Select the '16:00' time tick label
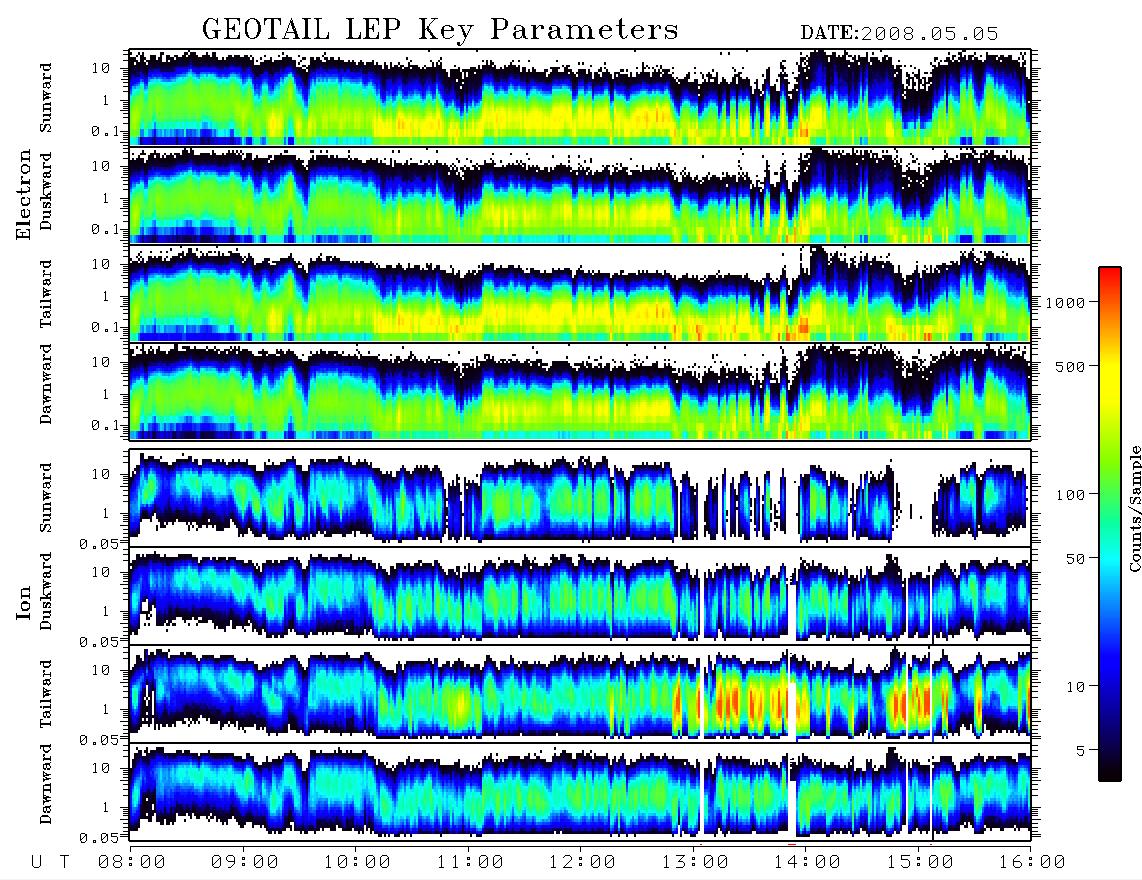The height and width of the screenshot is (880, 1142). 1032,862
